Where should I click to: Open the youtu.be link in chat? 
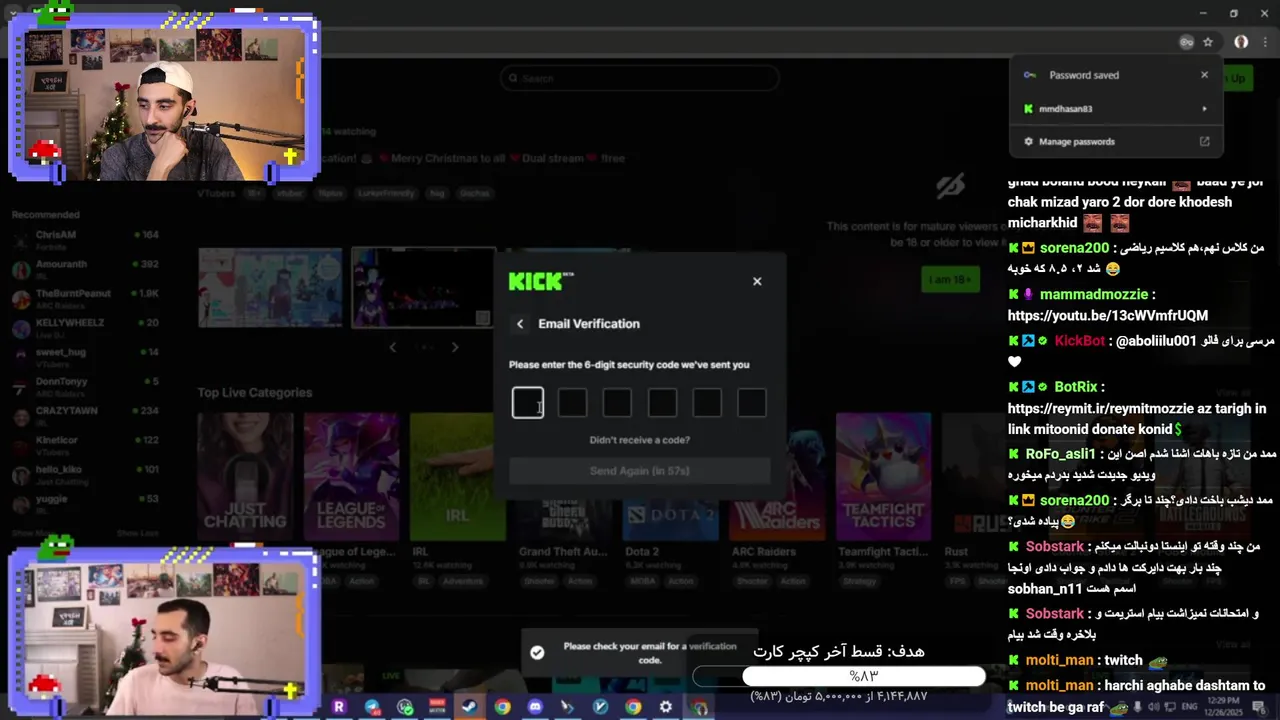(1107, 316)
